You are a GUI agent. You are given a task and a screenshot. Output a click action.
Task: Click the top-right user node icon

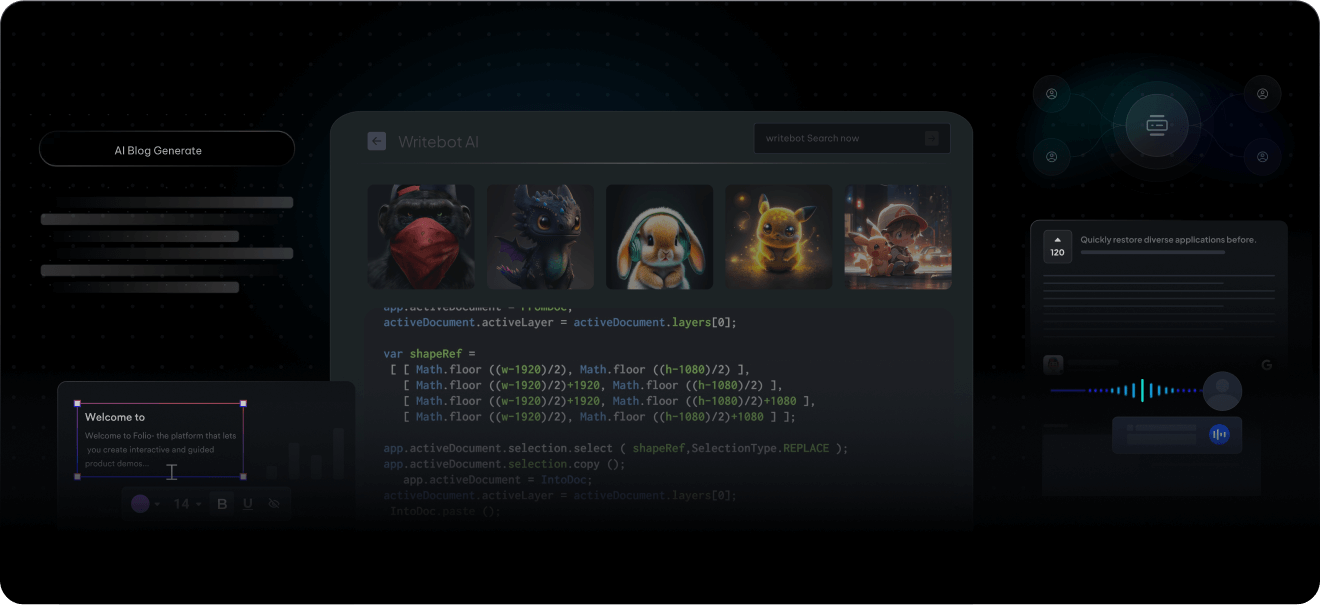(x=1262, y=94)
